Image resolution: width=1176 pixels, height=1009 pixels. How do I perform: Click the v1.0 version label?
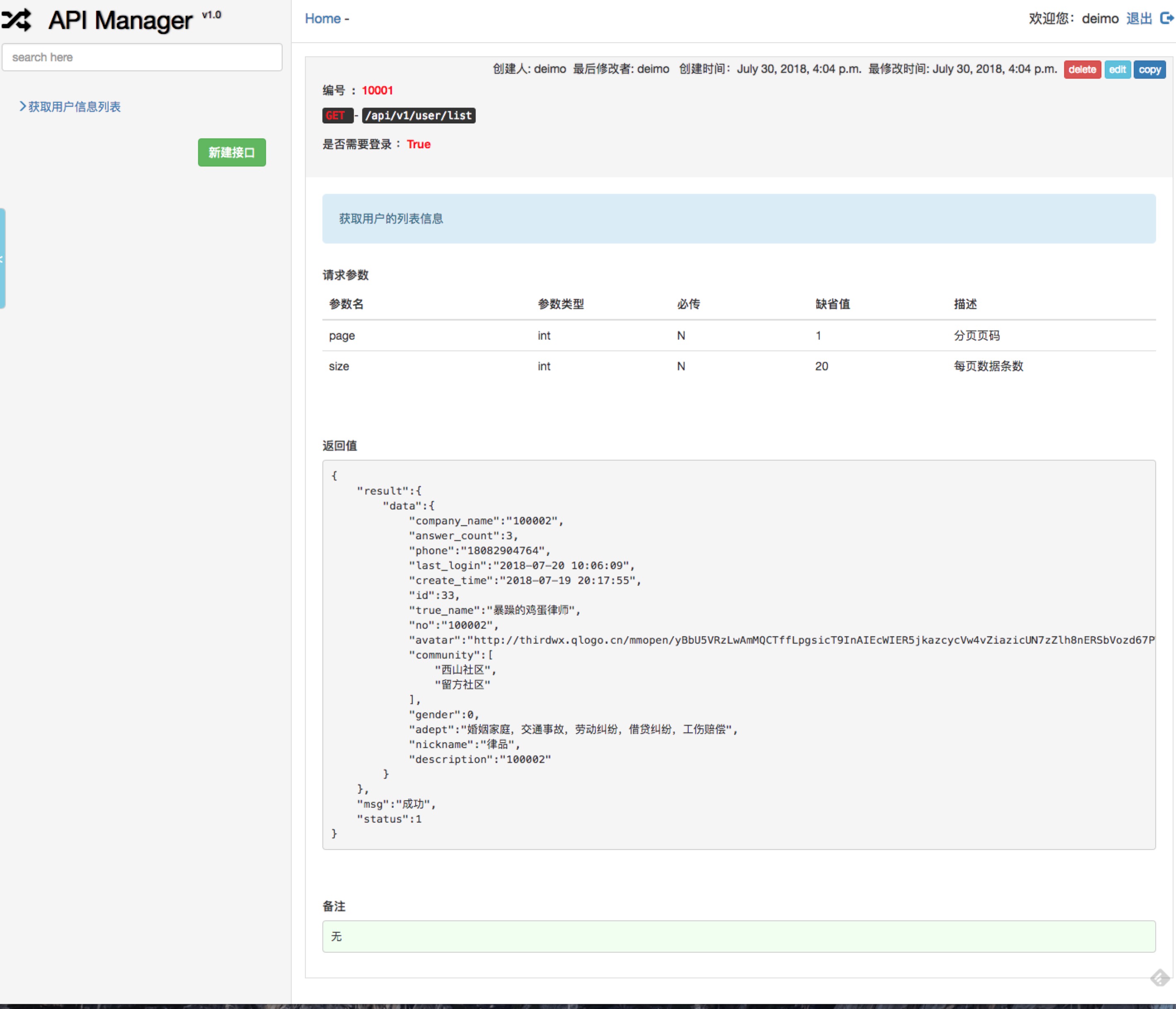tap(212, 15)
